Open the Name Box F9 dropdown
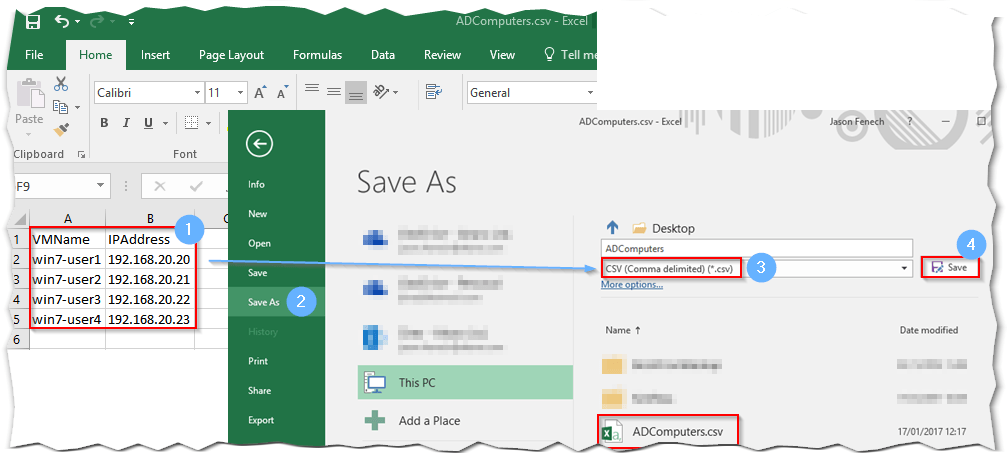Viewport: 1007px width, 461px height. (x=100, y=186)
